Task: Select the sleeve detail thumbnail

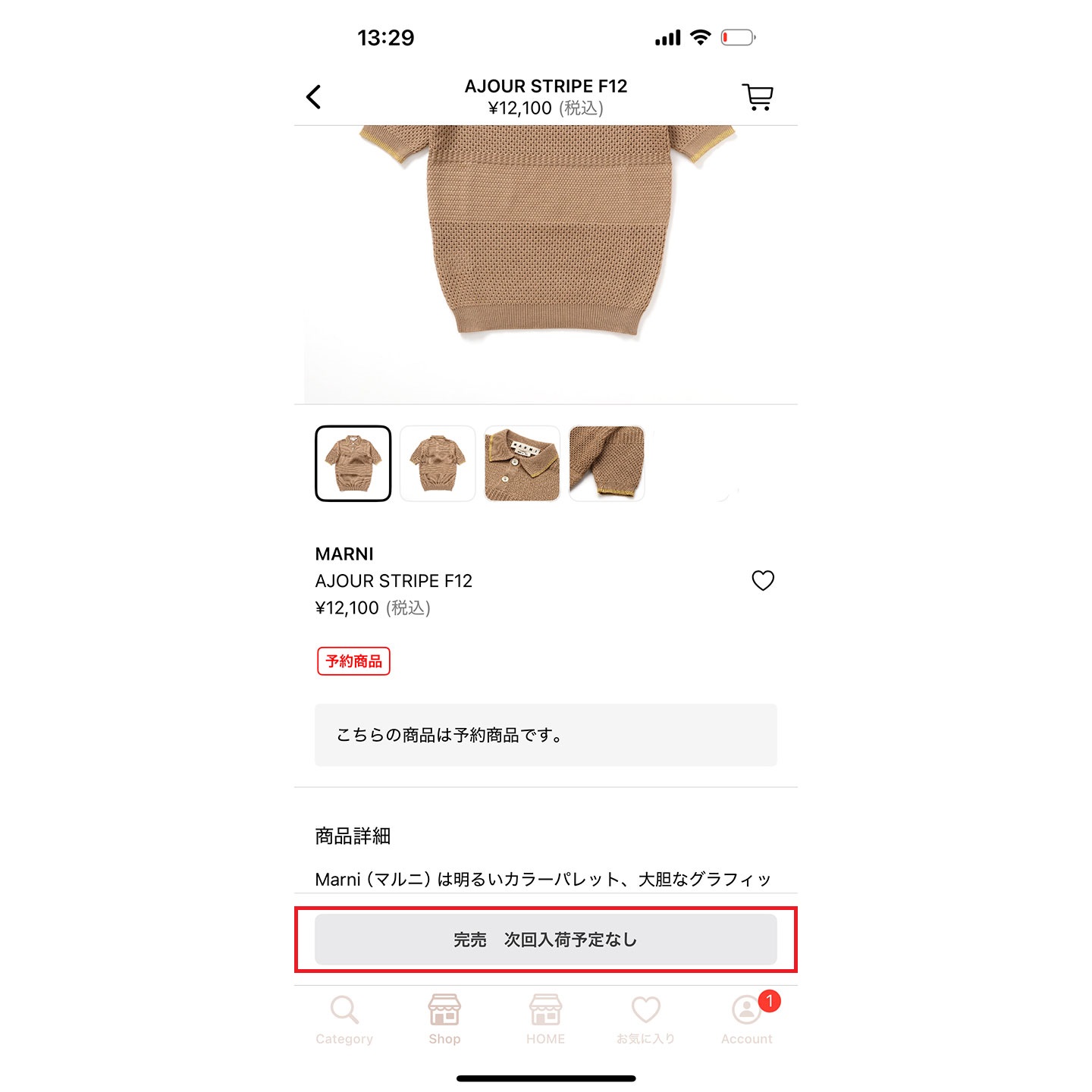Action: (x=607, y=463)
